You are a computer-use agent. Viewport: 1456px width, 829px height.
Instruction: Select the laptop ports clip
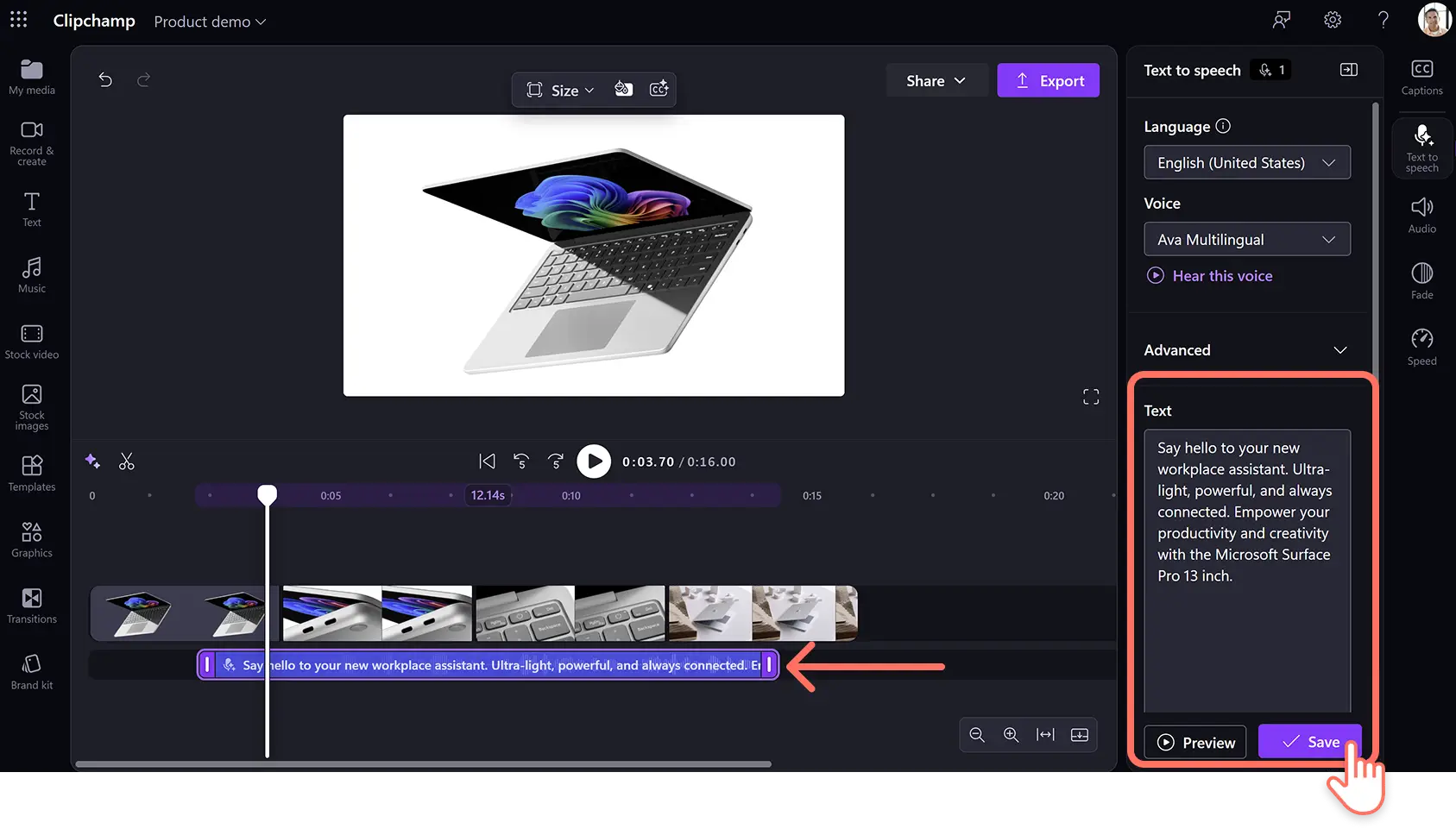click(x=377, y=613)
